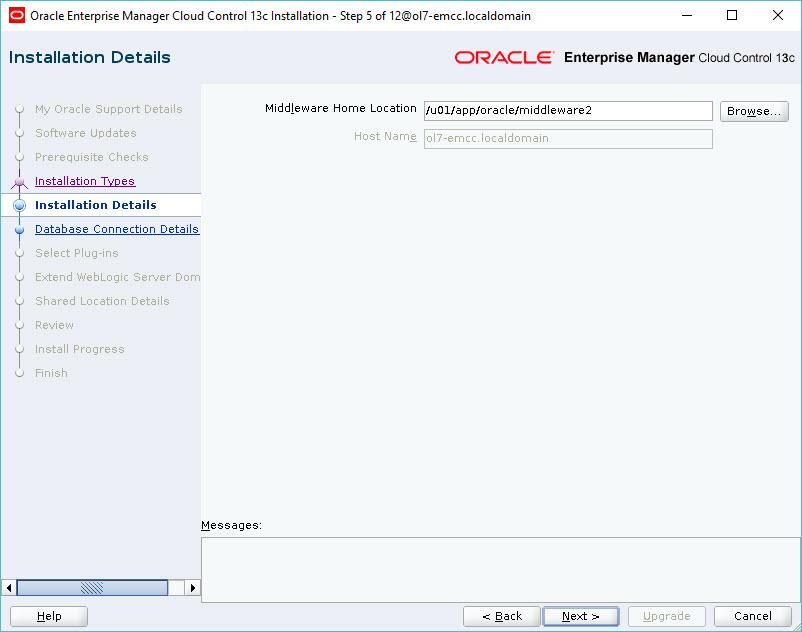802x632 pixels.
Task: Click the Host Name field
Action: [x=568, y=139]
